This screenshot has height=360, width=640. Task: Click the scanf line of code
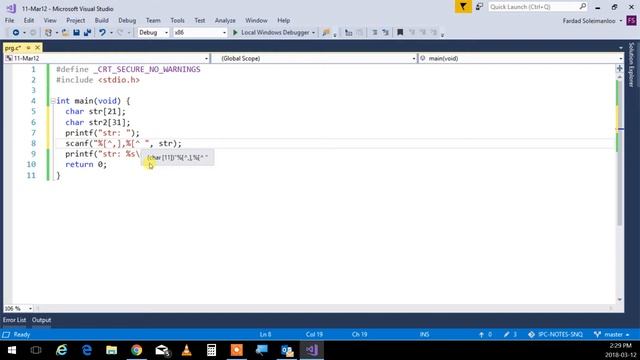point(123,143)
